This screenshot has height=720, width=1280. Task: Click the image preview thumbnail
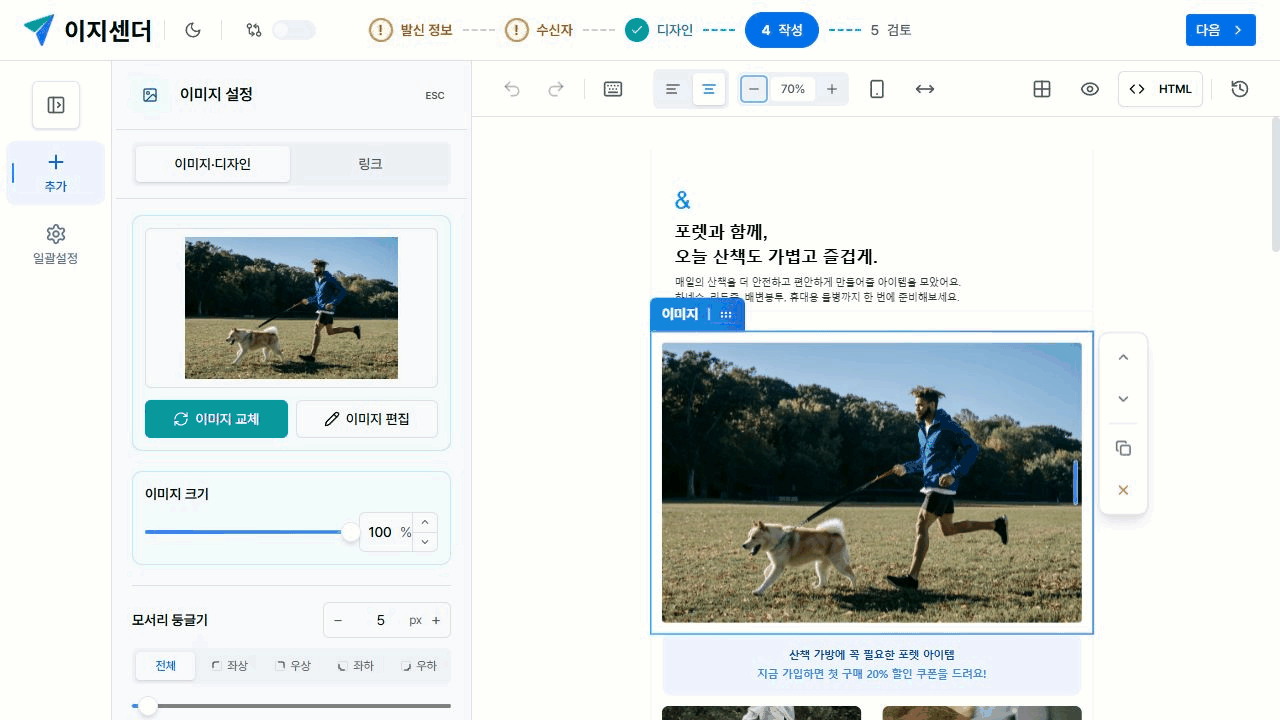(x=291, y=308)
